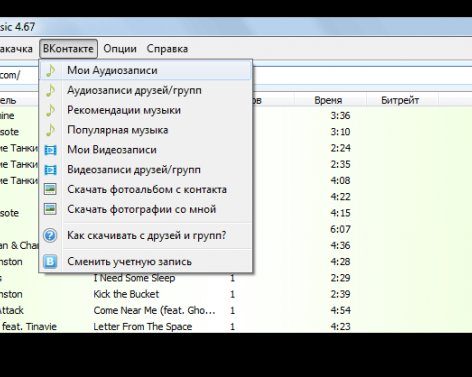Click note icon beside Аудиозаписи друзей/групп
Screen dimensions: 472x377
click(50, 90)
